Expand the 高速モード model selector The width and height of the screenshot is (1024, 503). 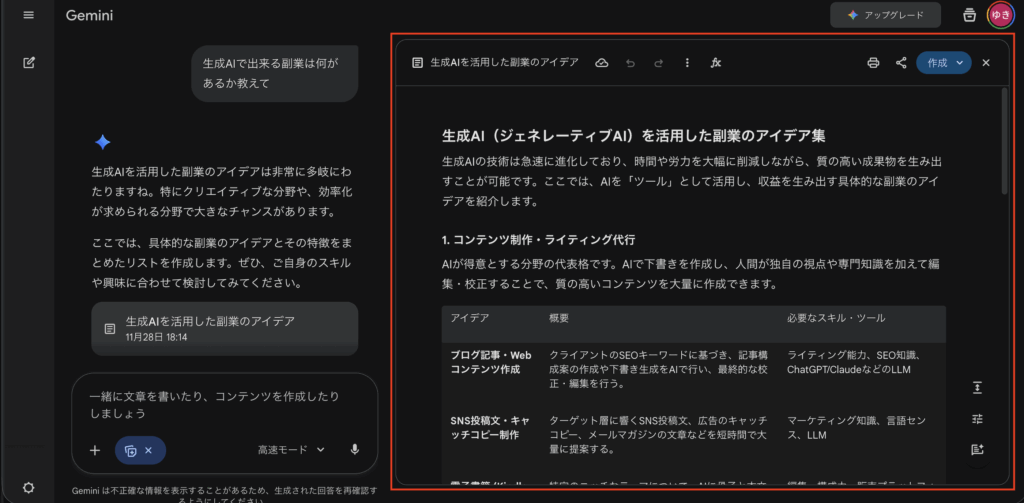click(x=291, y=450)
